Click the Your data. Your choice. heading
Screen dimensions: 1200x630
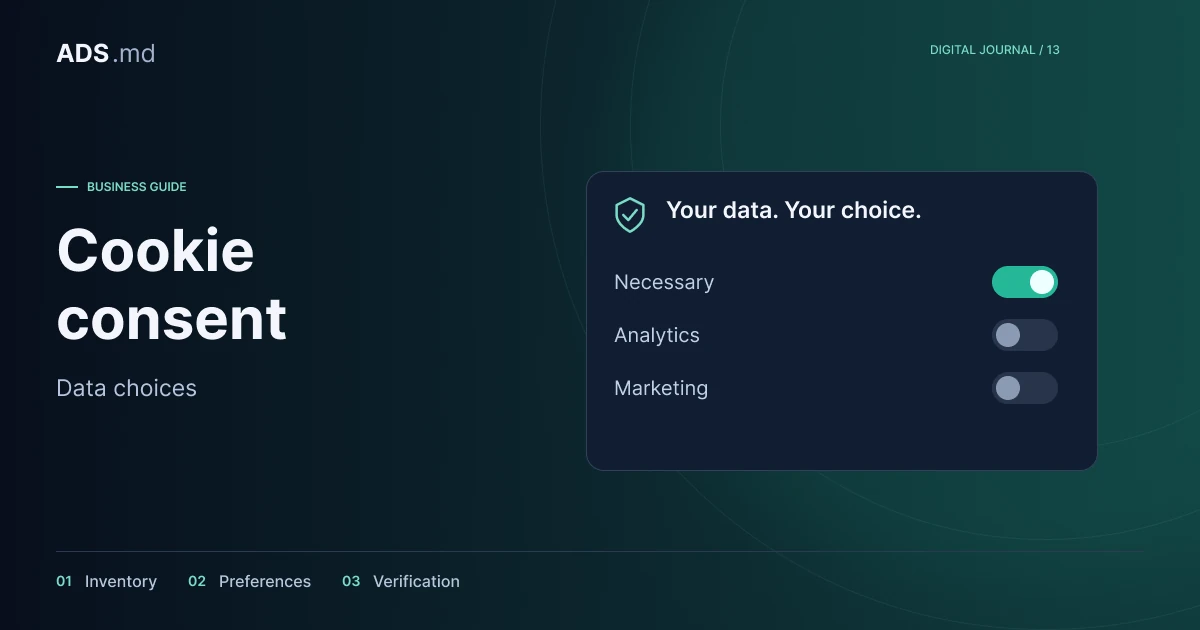coord(794,210)
